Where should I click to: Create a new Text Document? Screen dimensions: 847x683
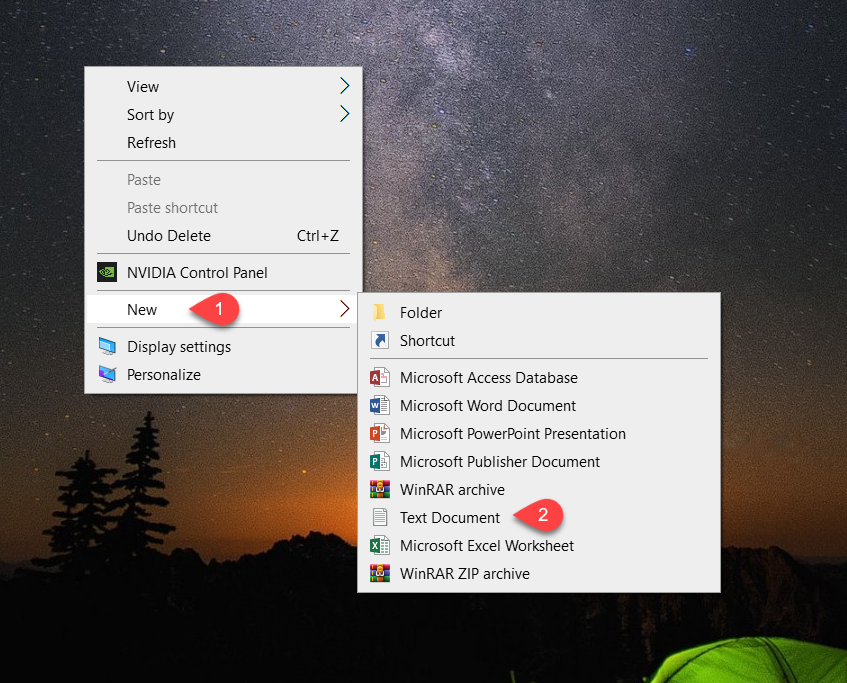coord(539,518)
